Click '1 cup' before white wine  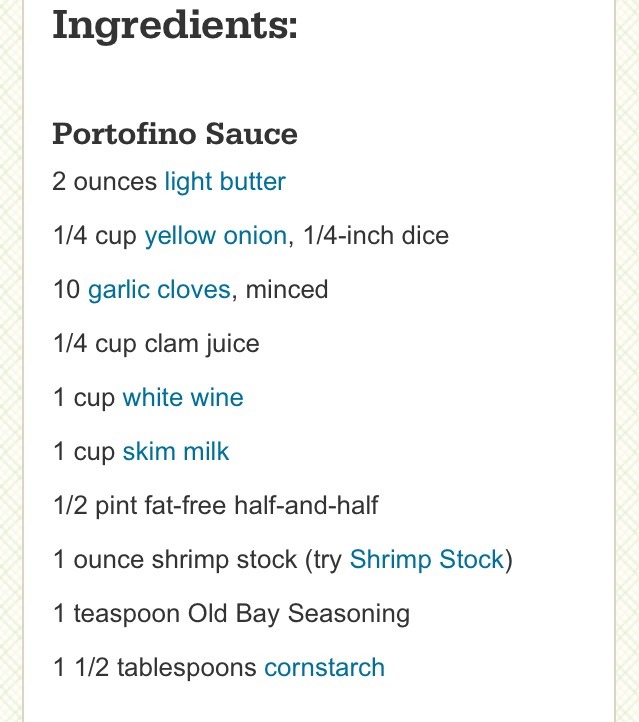point(84,398)
